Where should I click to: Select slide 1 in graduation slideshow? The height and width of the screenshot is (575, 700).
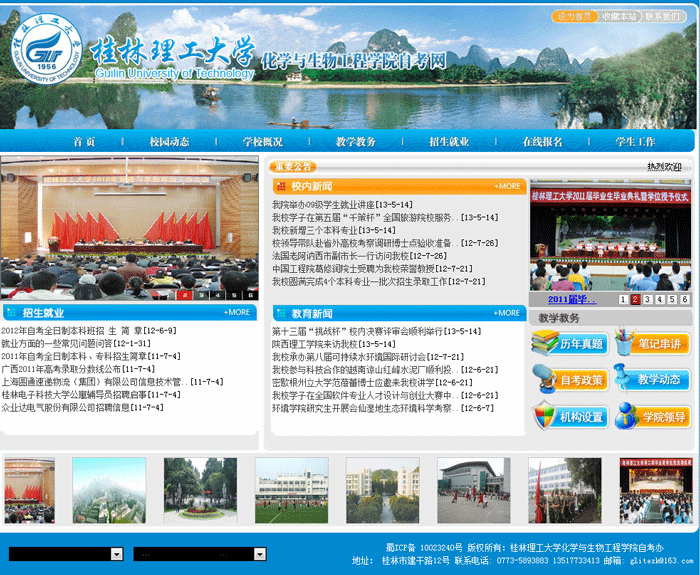click(x=623, y=299)
